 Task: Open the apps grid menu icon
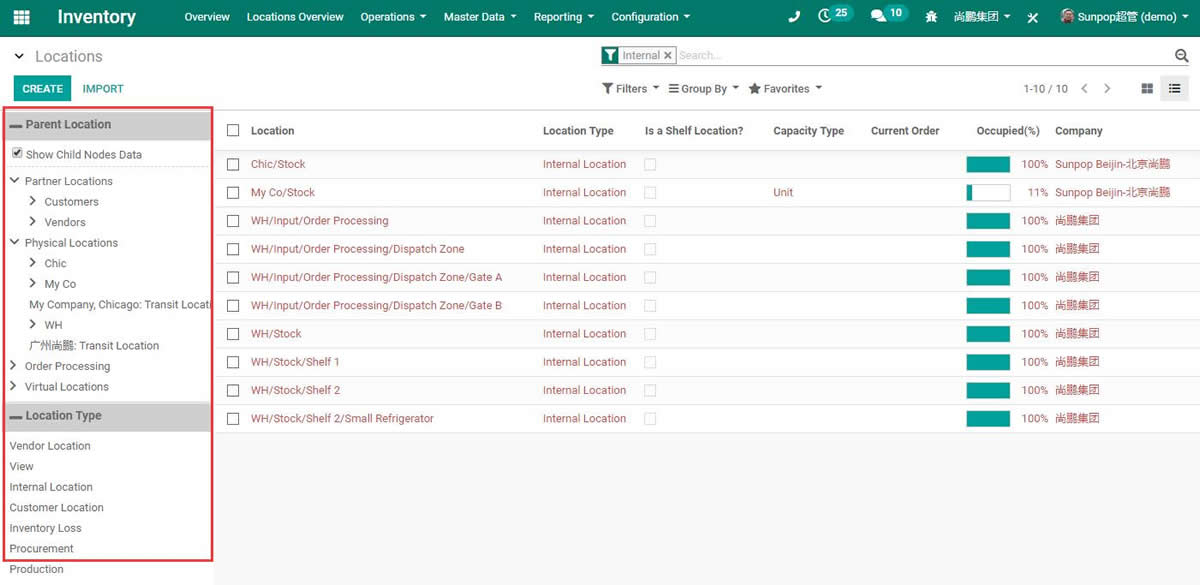(21, 17)
